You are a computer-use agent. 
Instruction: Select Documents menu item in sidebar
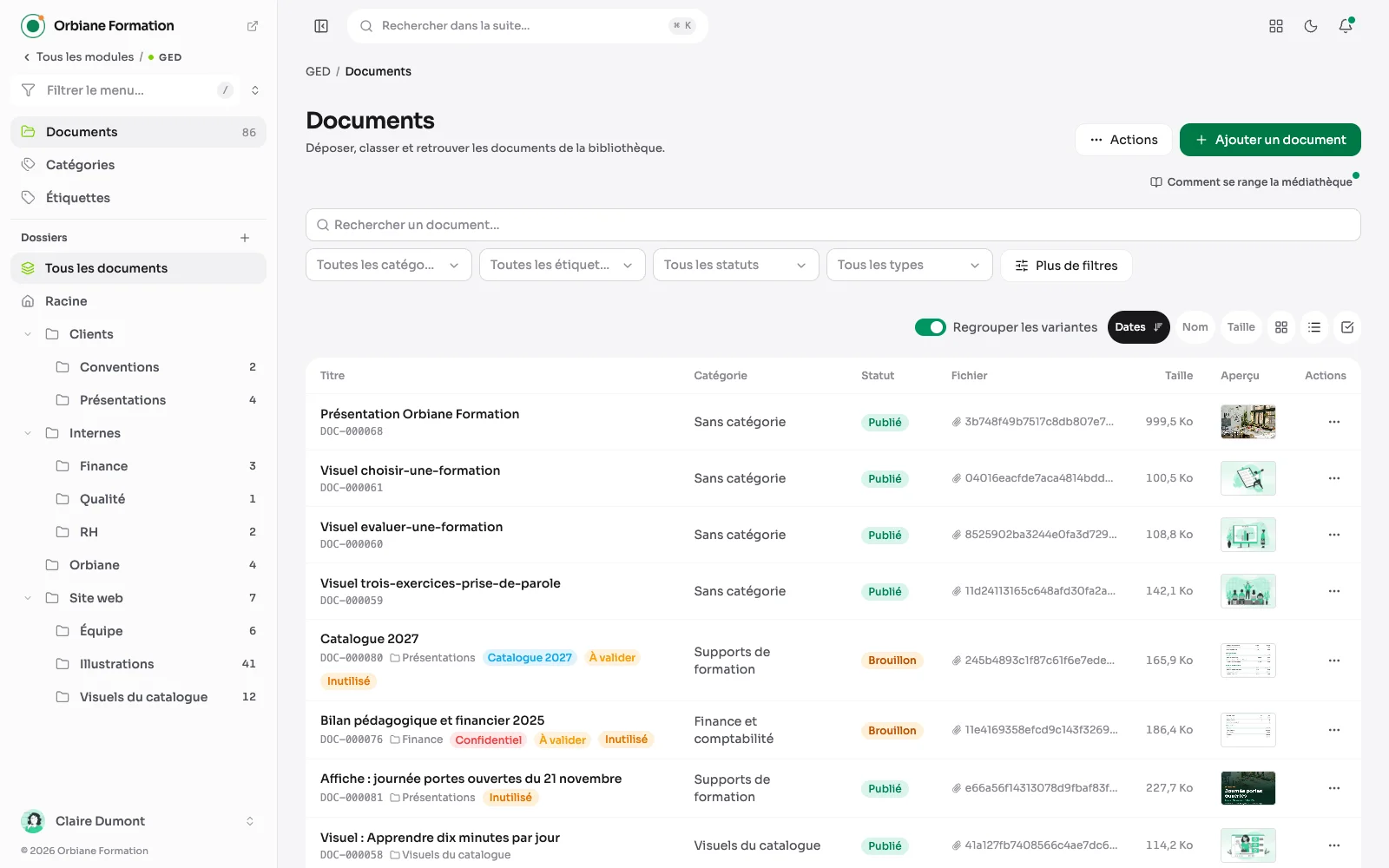(x=139, y=132)
